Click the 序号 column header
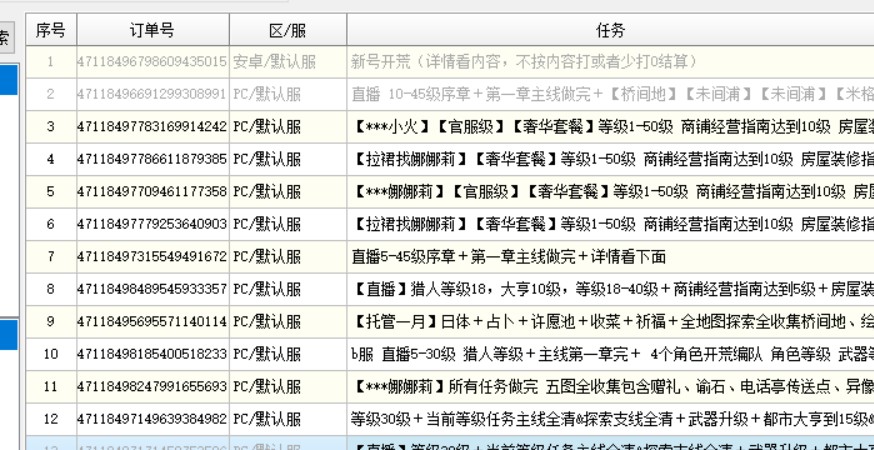This screenshot has height=450, width=874. [x=50, y=30]
